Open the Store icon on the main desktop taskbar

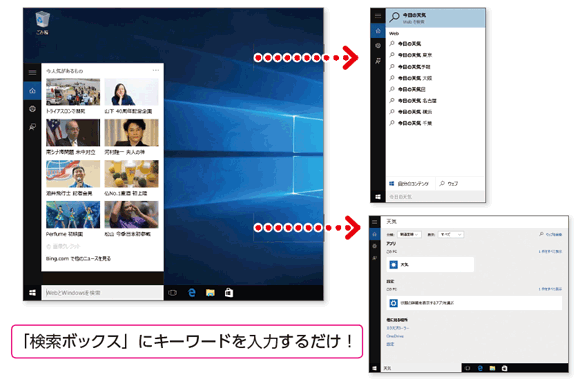229,293
